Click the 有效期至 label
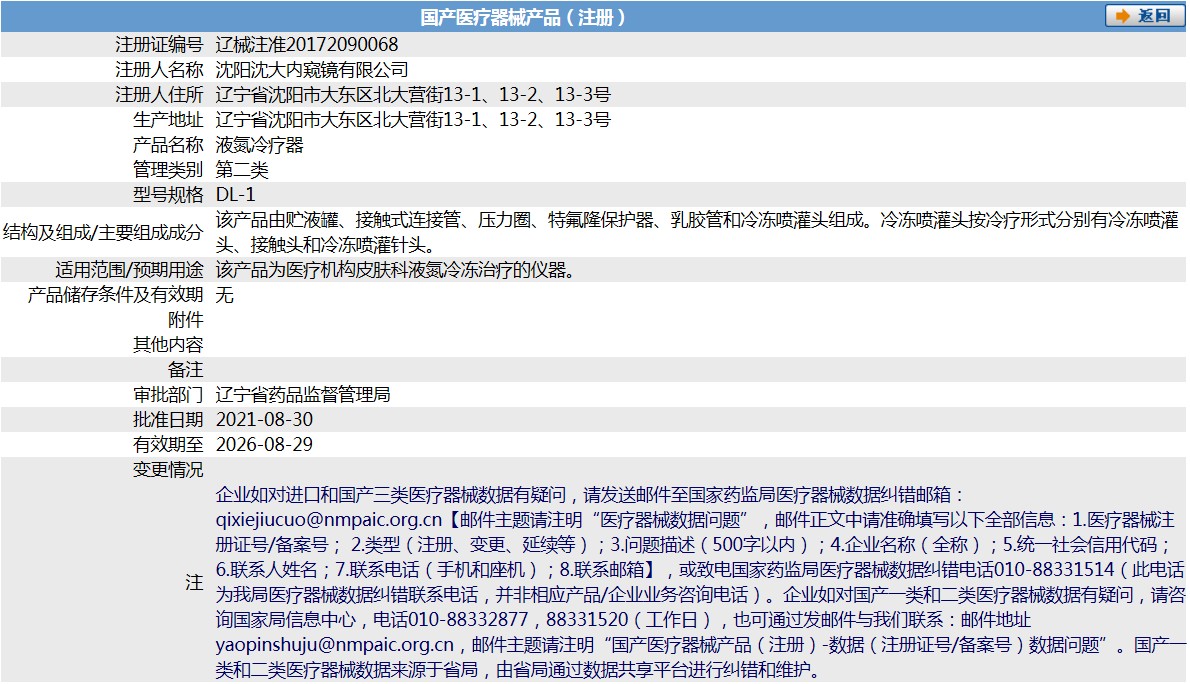 (x=168, y=445)
